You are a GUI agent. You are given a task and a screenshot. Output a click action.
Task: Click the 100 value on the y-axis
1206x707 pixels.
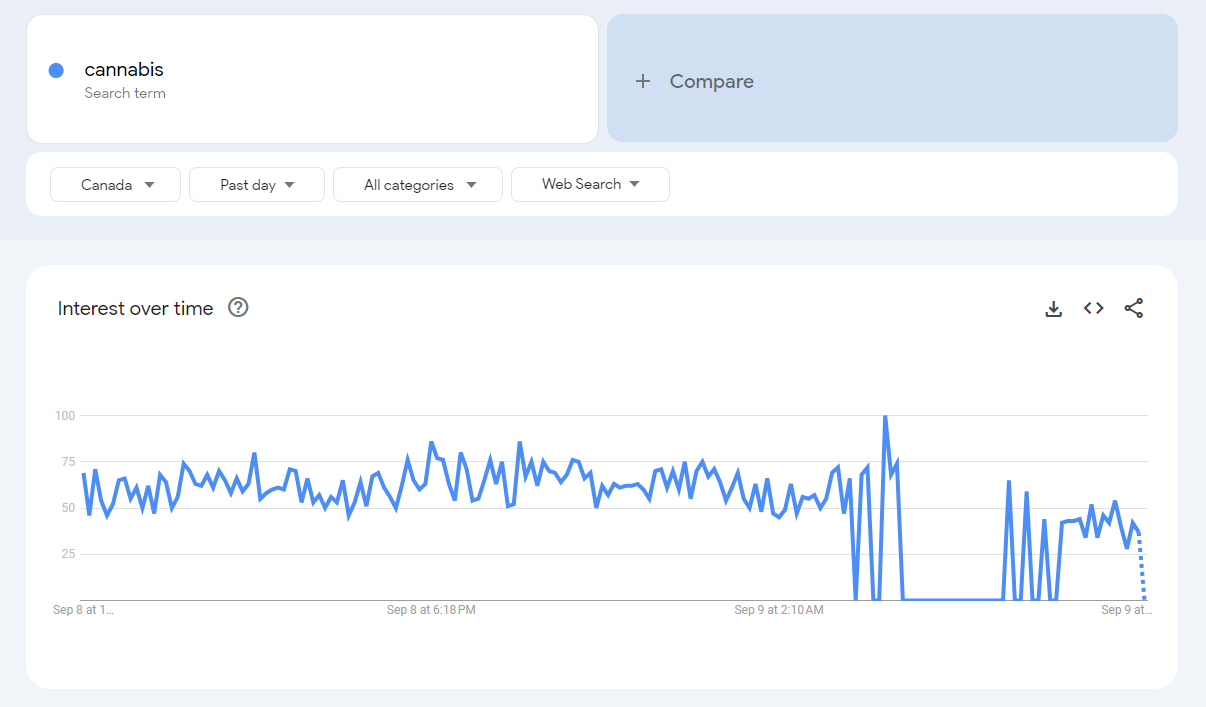[x=65, y=415]
